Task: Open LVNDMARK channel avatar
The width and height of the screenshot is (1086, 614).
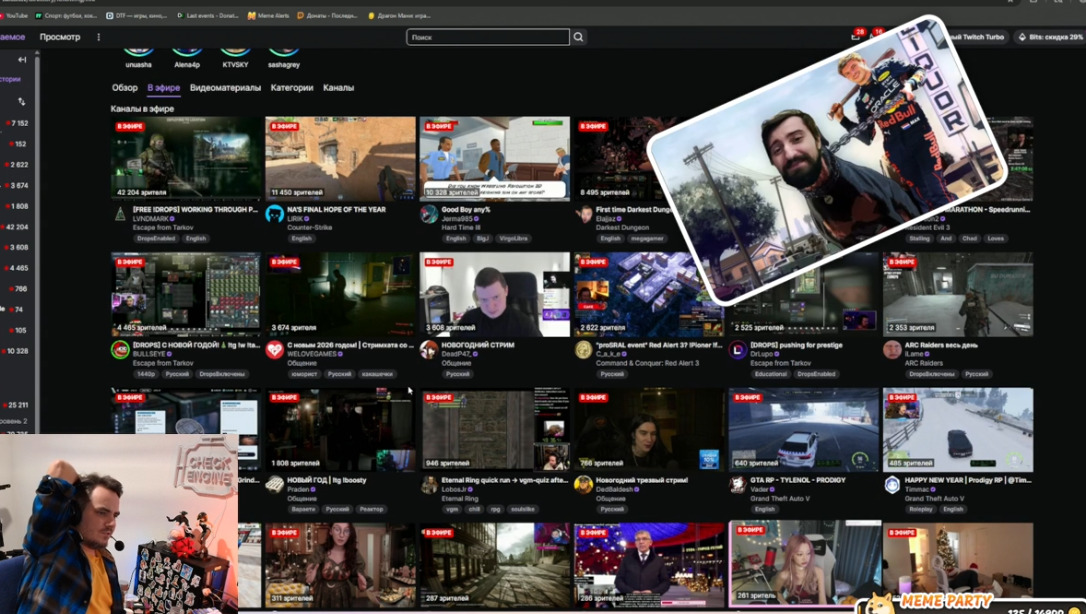Action: pyautogui.click(x=120, y=214)
